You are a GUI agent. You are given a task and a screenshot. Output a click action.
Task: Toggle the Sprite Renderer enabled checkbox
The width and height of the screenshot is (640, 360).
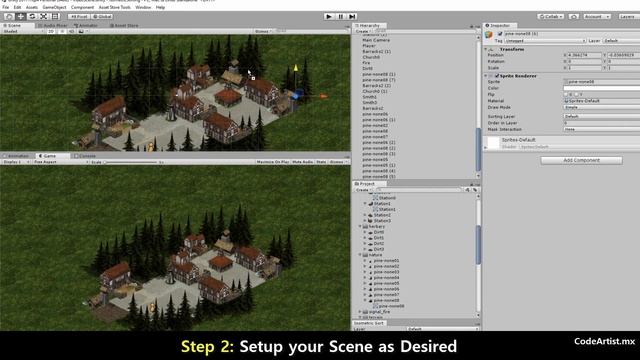497,76
